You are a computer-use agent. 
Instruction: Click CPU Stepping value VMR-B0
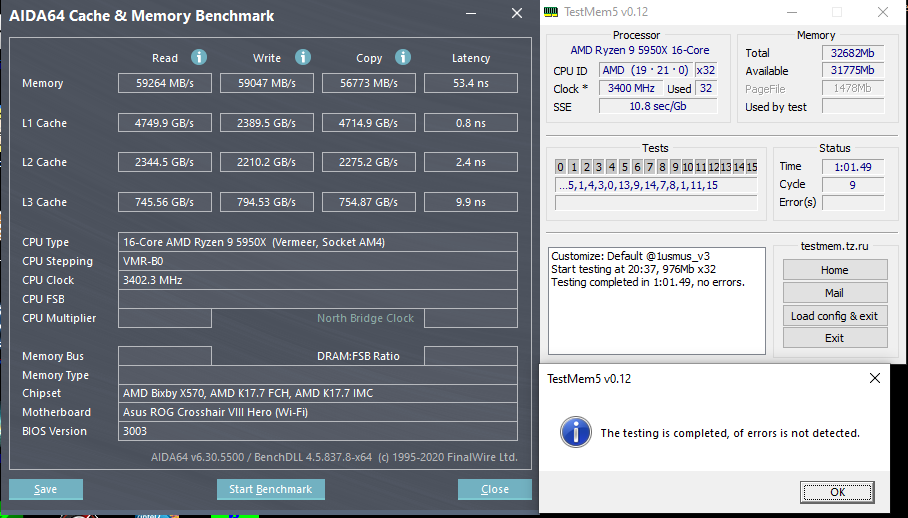[318, 261]
